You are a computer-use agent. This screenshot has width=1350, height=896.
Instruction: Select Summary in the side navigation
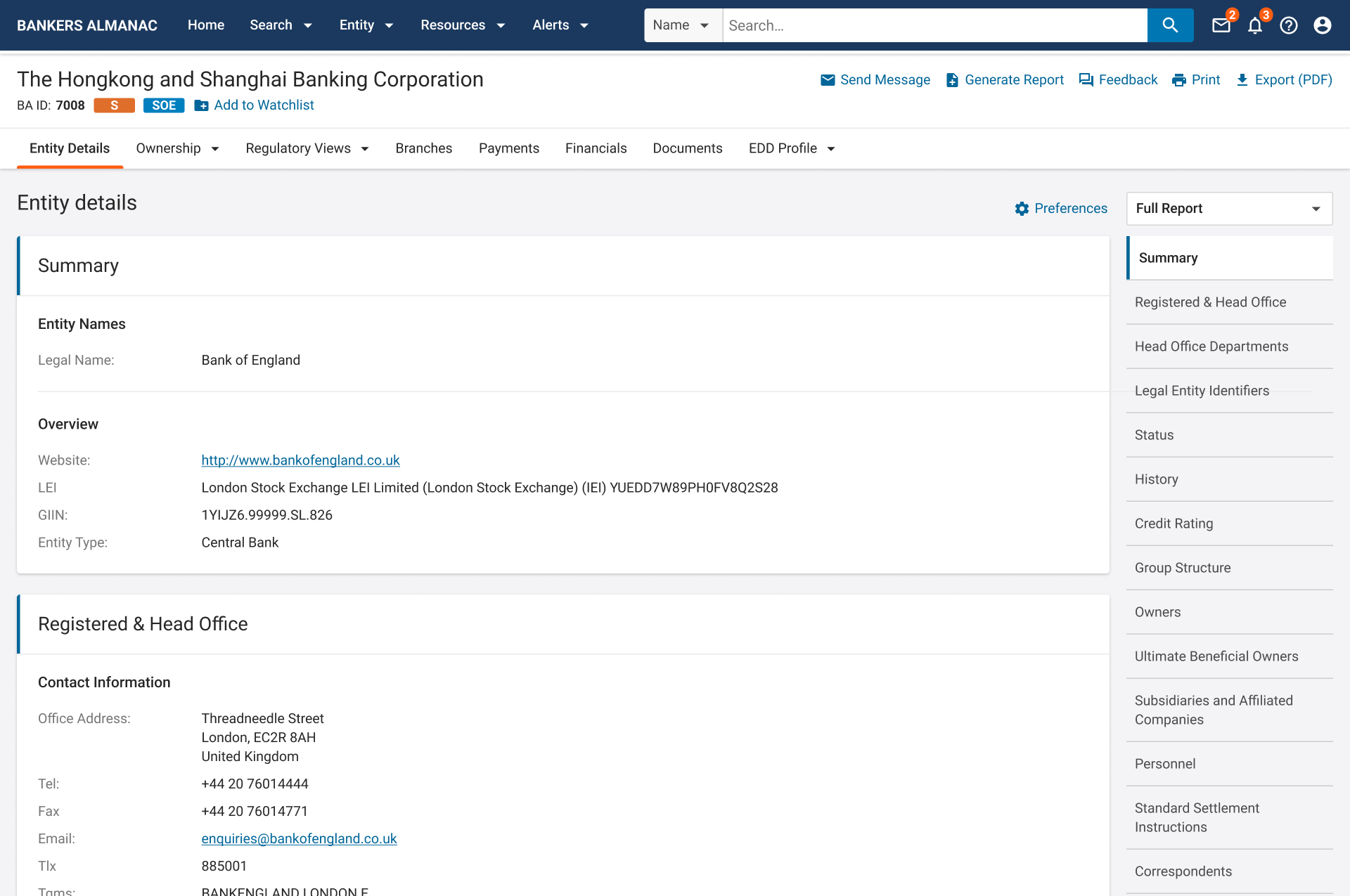1229,258
